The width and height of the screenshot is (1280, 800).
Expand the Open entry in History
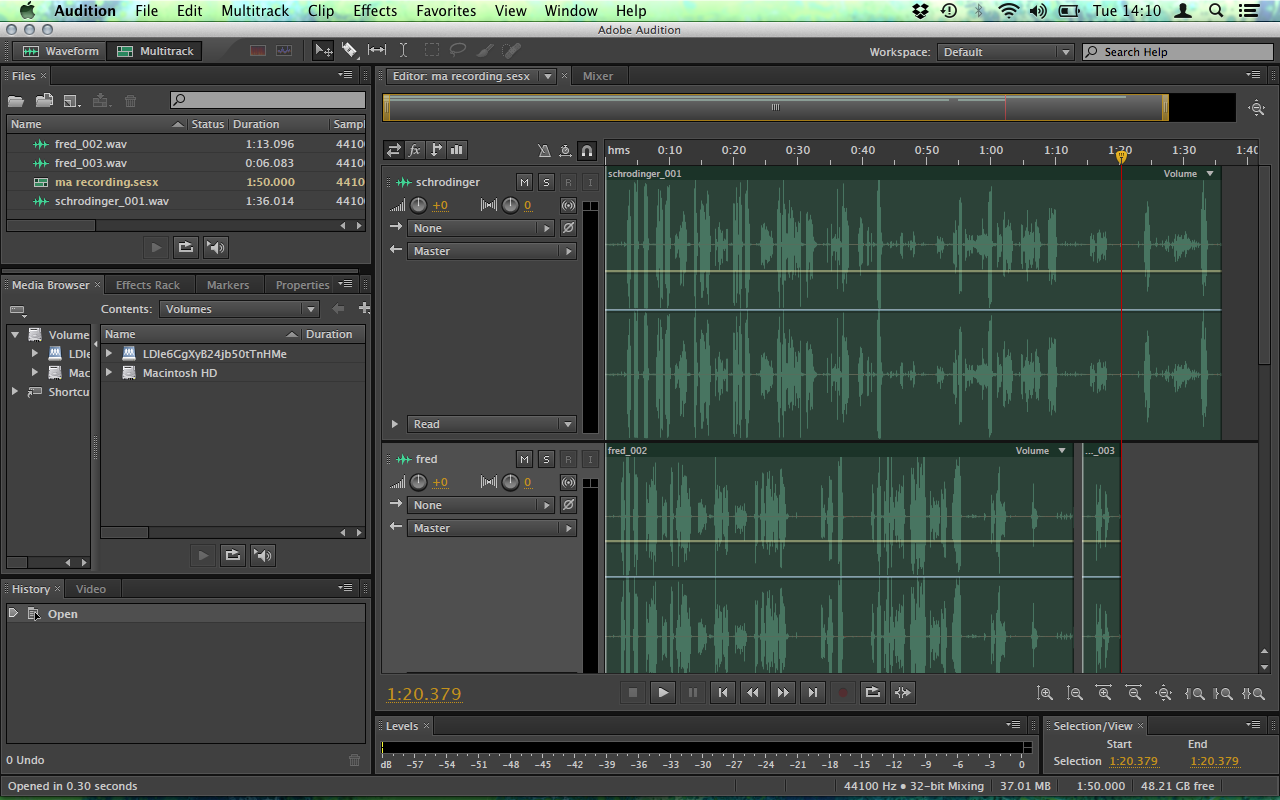click(x=13, y=613)
